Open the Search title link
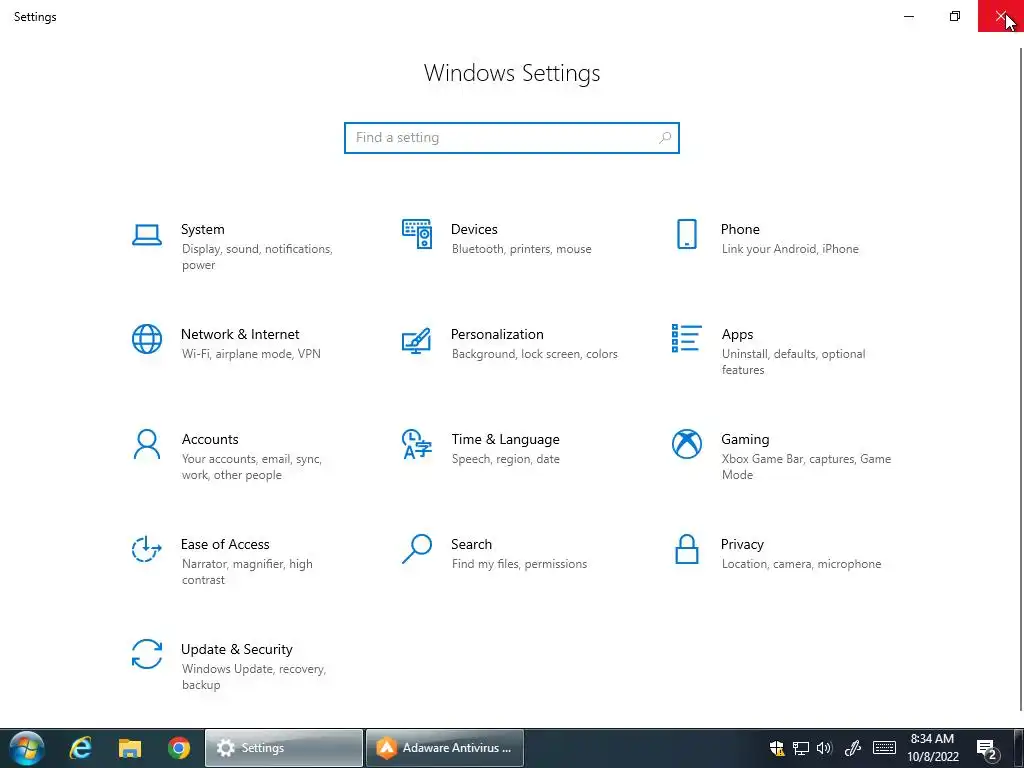Viewport: 1024px width, 768px height. coord(472,544)
